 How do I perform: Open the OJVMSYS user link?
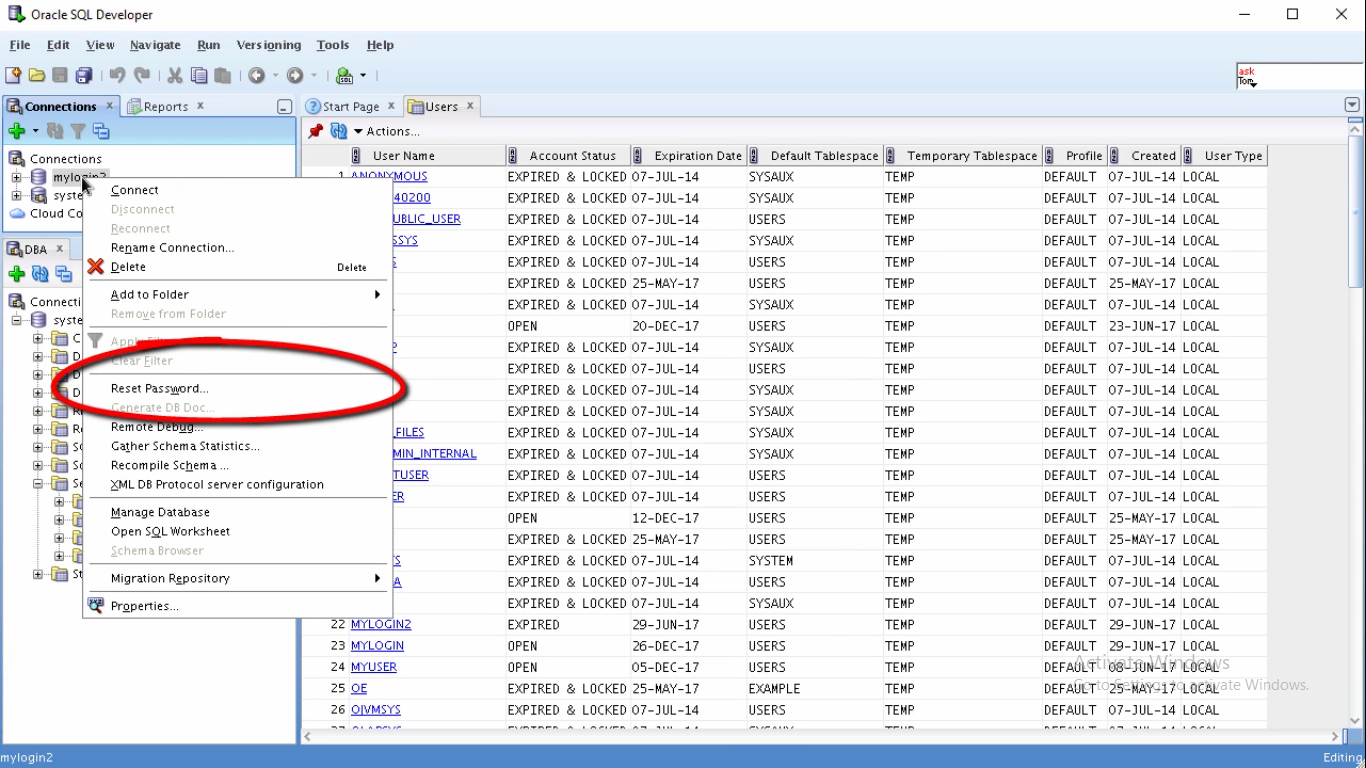click(x=376, y=710)
